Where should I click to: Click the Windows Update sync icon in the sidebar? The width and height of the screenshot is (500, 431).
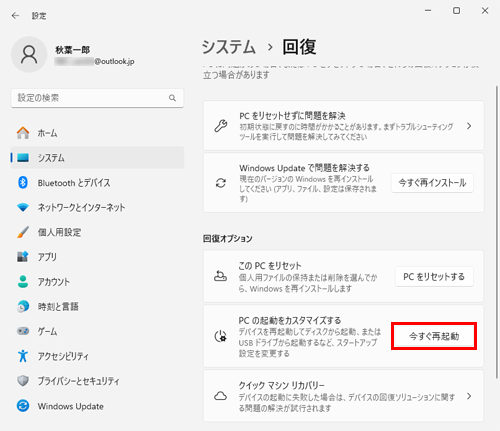click(x=23, y=406)
